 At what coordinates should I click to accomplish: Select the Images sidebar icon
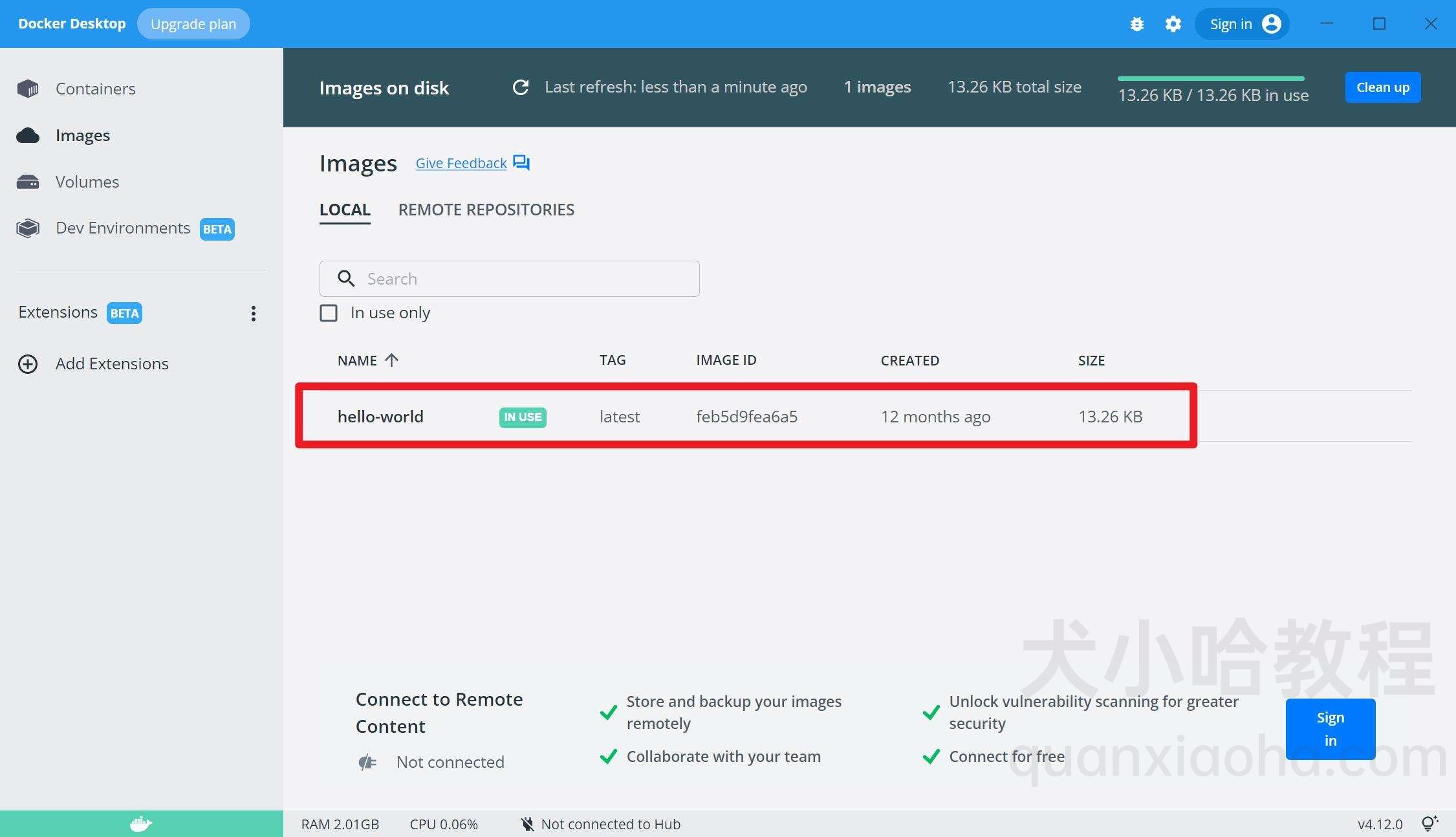coord(27,135)
